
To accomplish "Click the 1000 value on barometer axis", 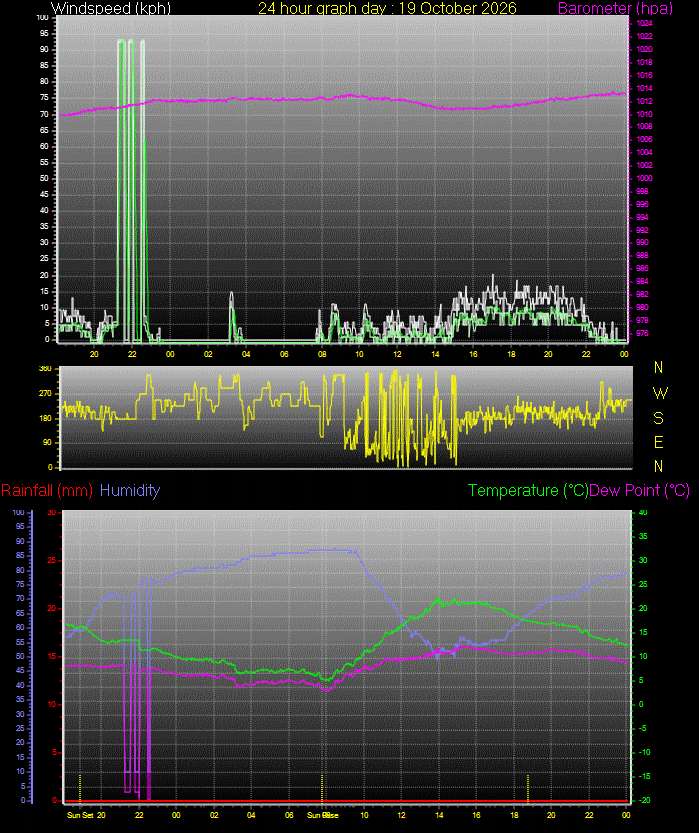I will [x=644, y=178].
